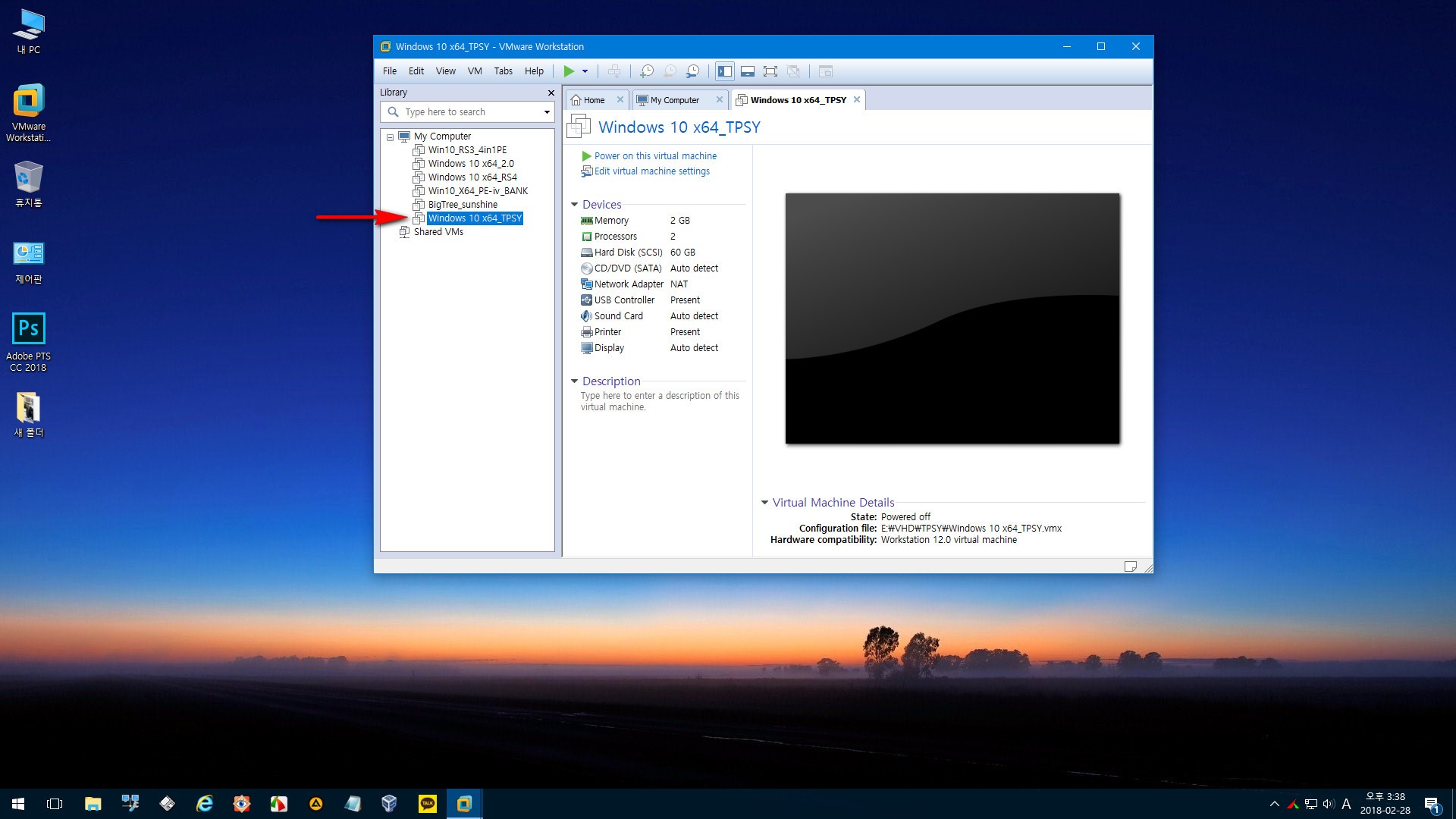Open the power options dropdown arrow
The image size is (1456, 819).
pos(585,71)
